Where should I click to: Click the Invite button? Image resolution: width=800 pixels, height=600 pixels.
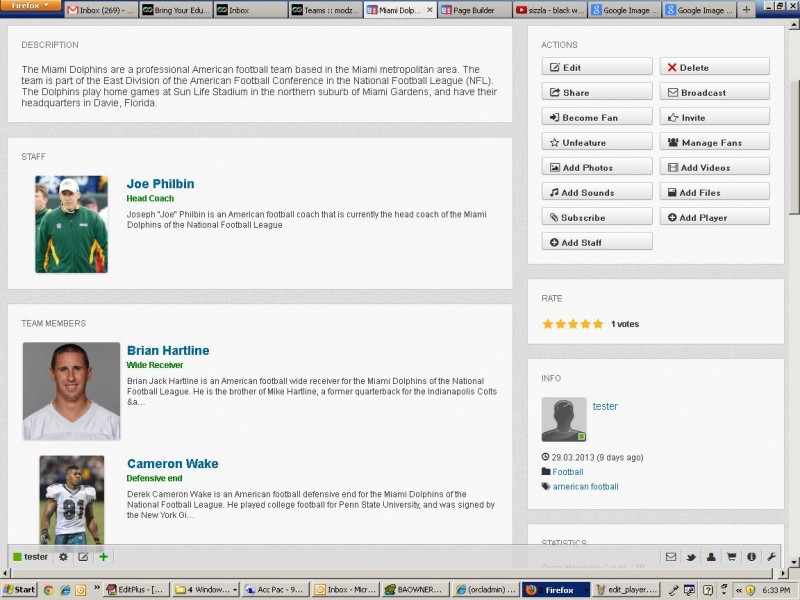pos(715,117)
